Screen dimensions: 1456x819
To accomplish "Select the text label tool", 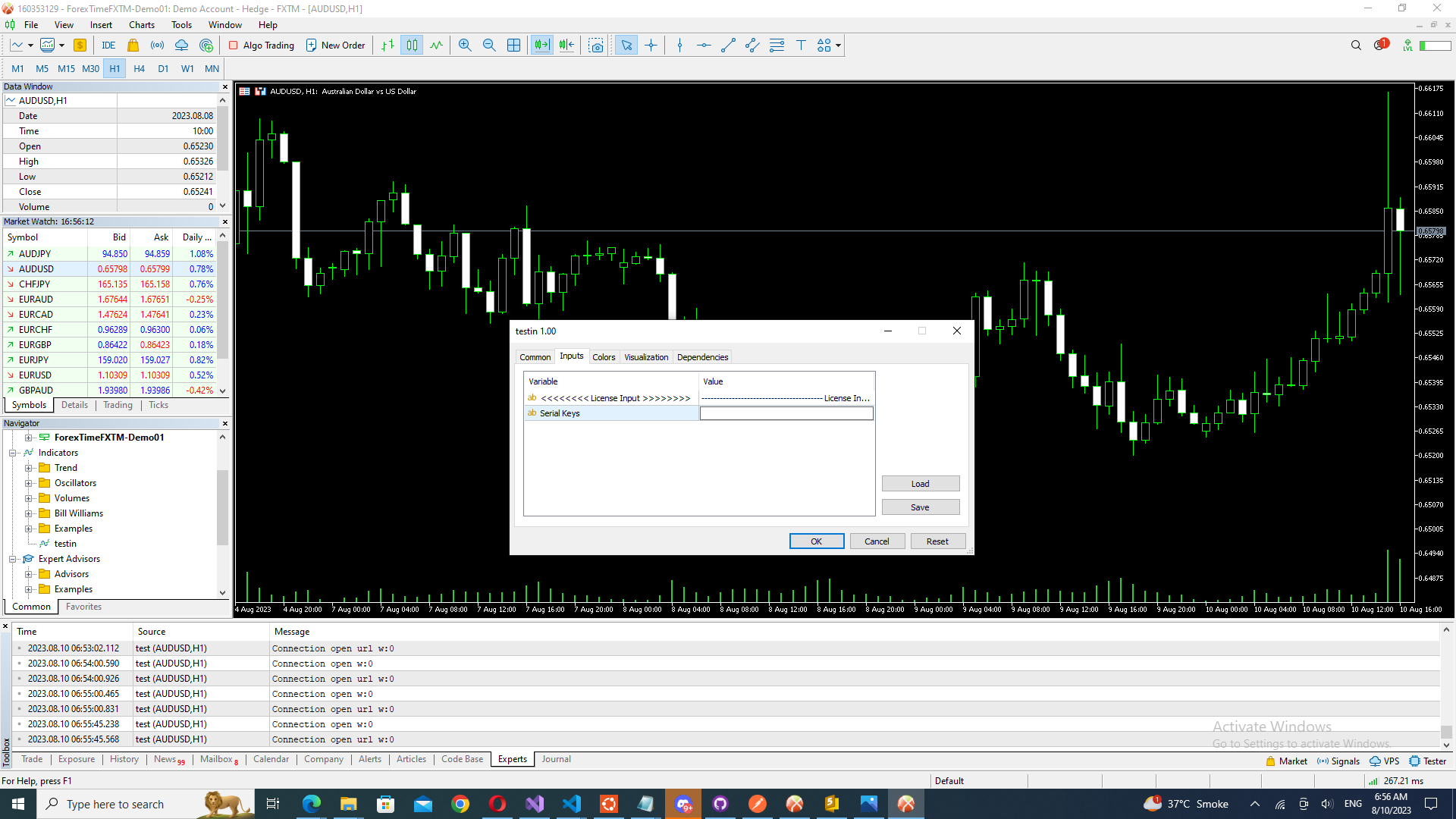I will [801, 45].
